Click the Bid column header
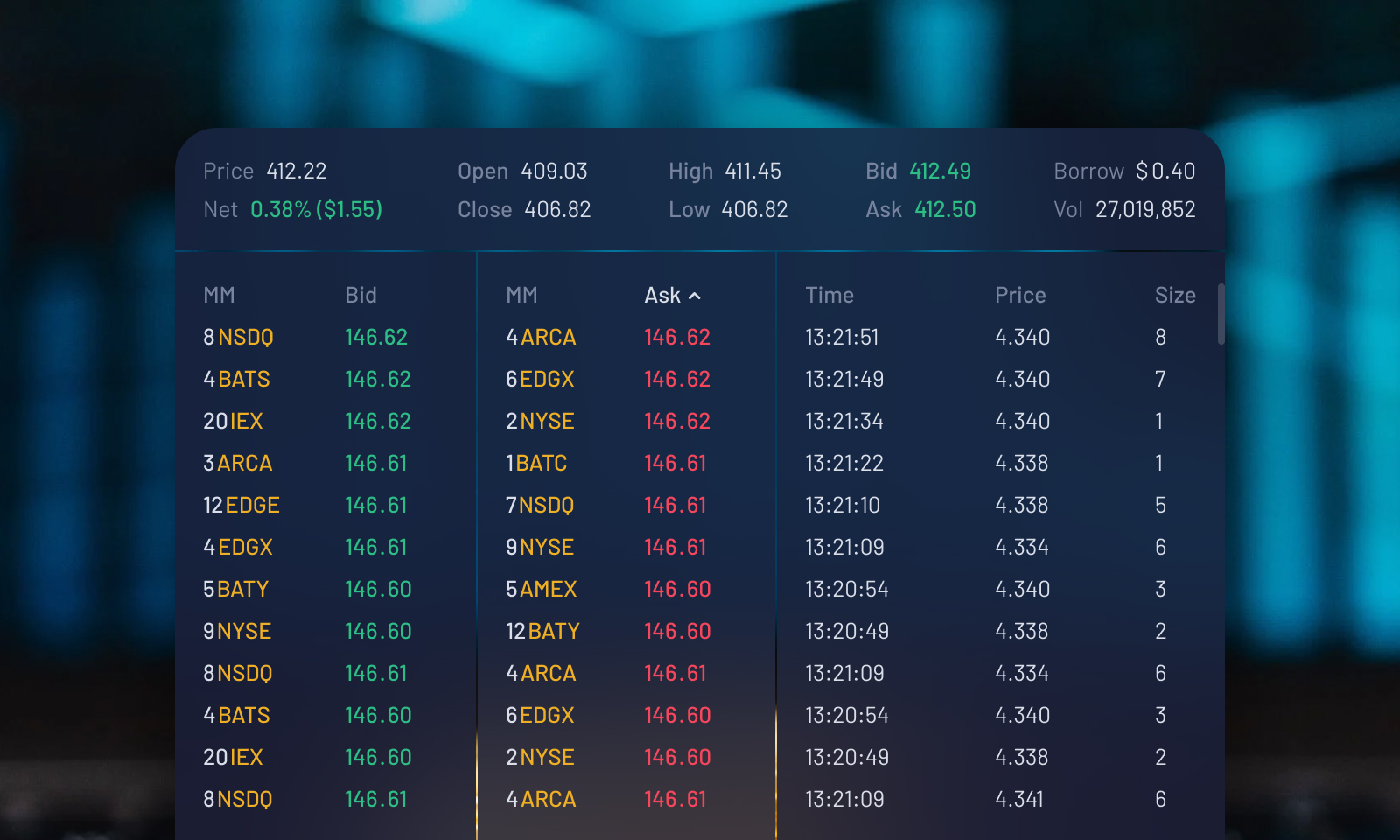 tap(360, 296)
